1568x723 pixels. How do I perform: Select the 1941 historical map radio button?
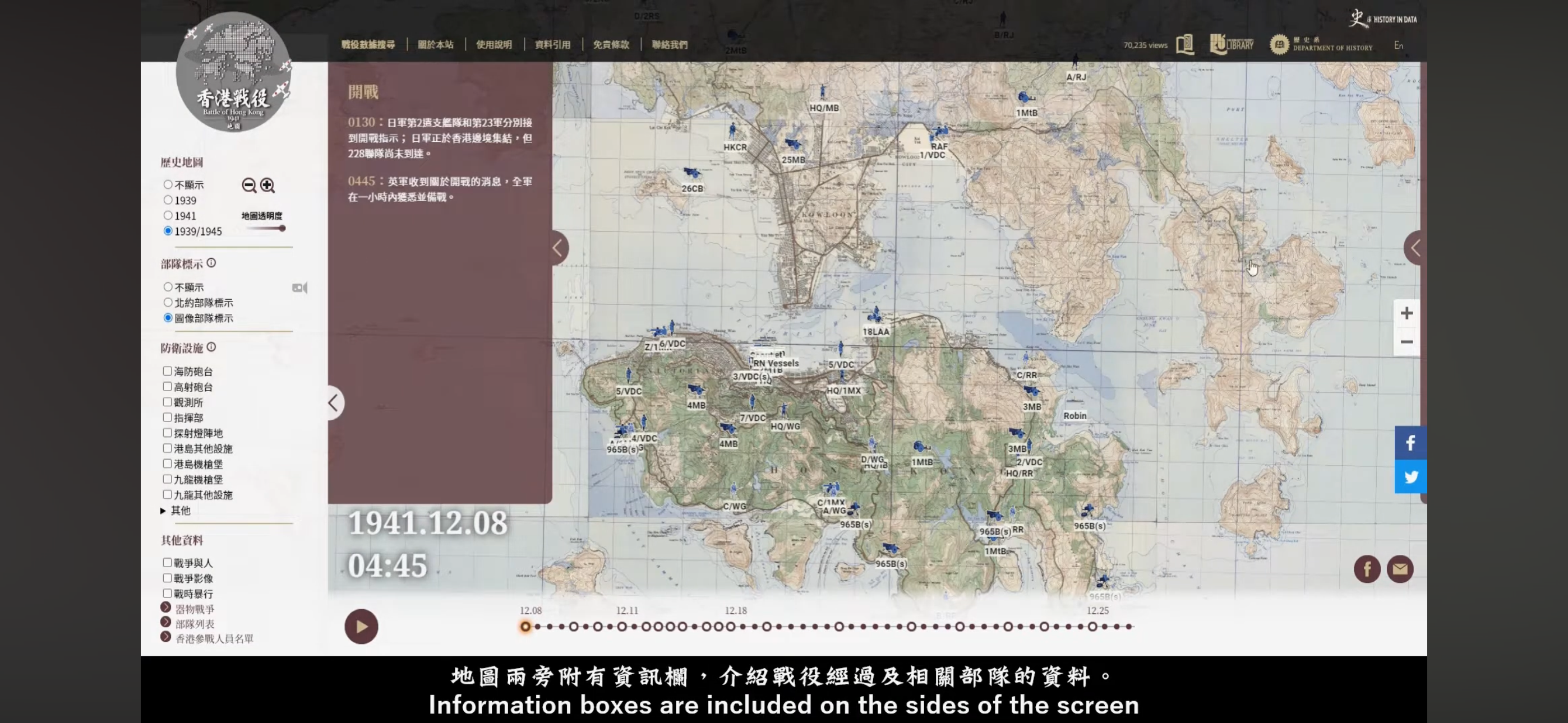point(168,215)
